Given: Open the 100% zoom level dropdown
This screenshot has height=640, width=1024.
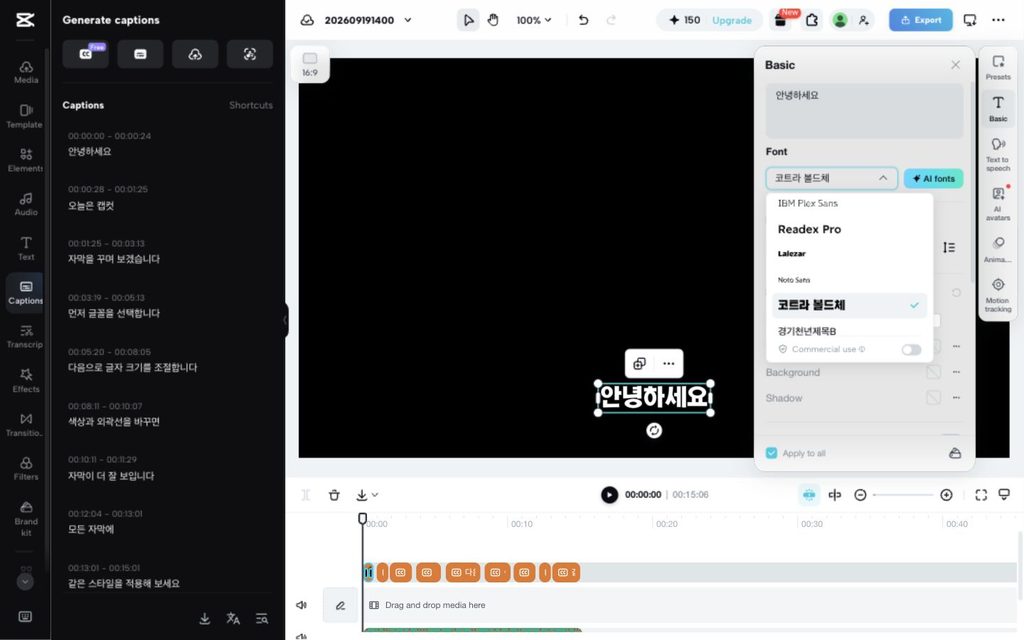Looking at the screenshot, I should point(534,20).
